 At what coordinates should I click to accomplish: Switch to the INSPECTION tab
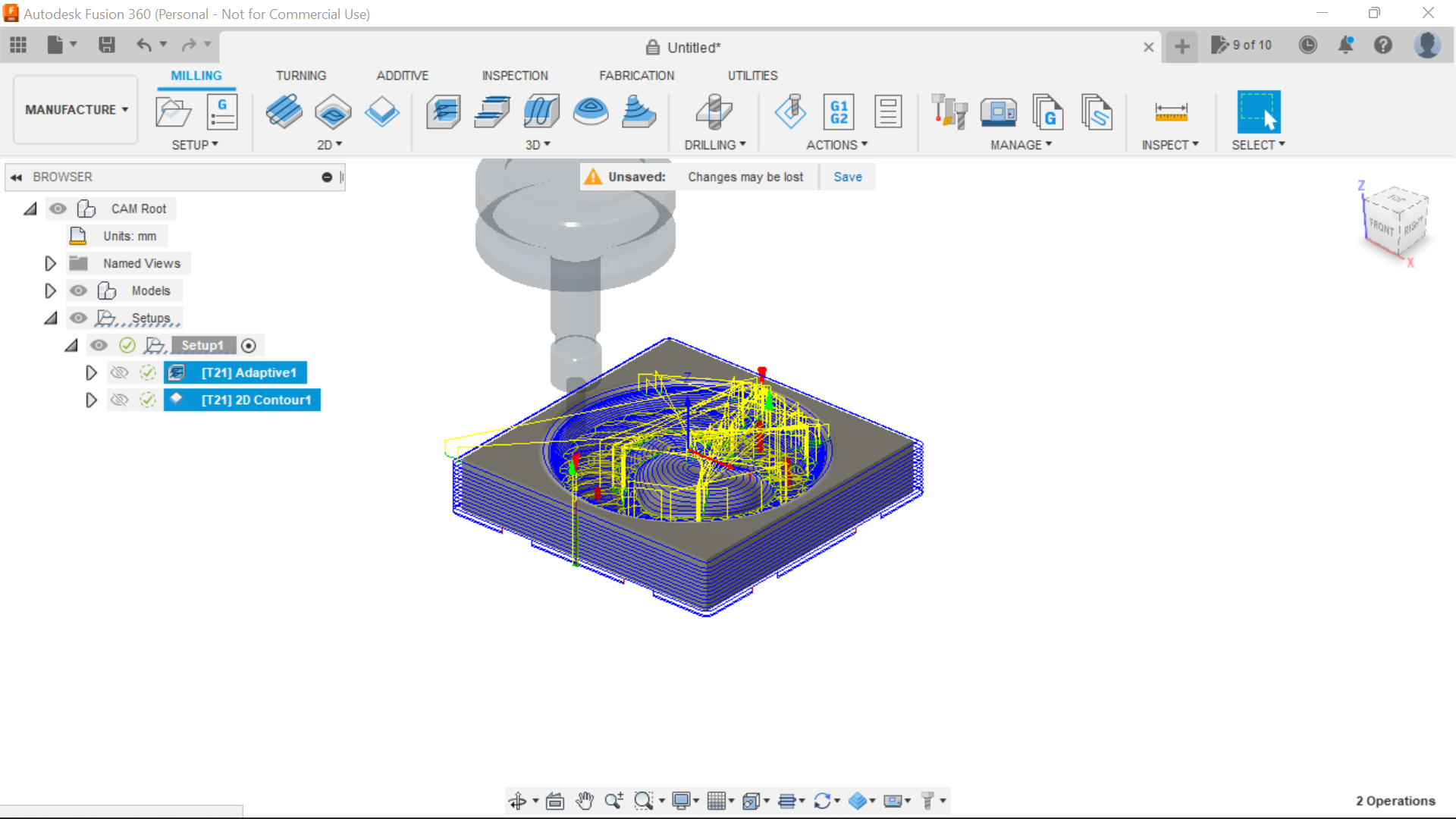(x=515, y=76)
